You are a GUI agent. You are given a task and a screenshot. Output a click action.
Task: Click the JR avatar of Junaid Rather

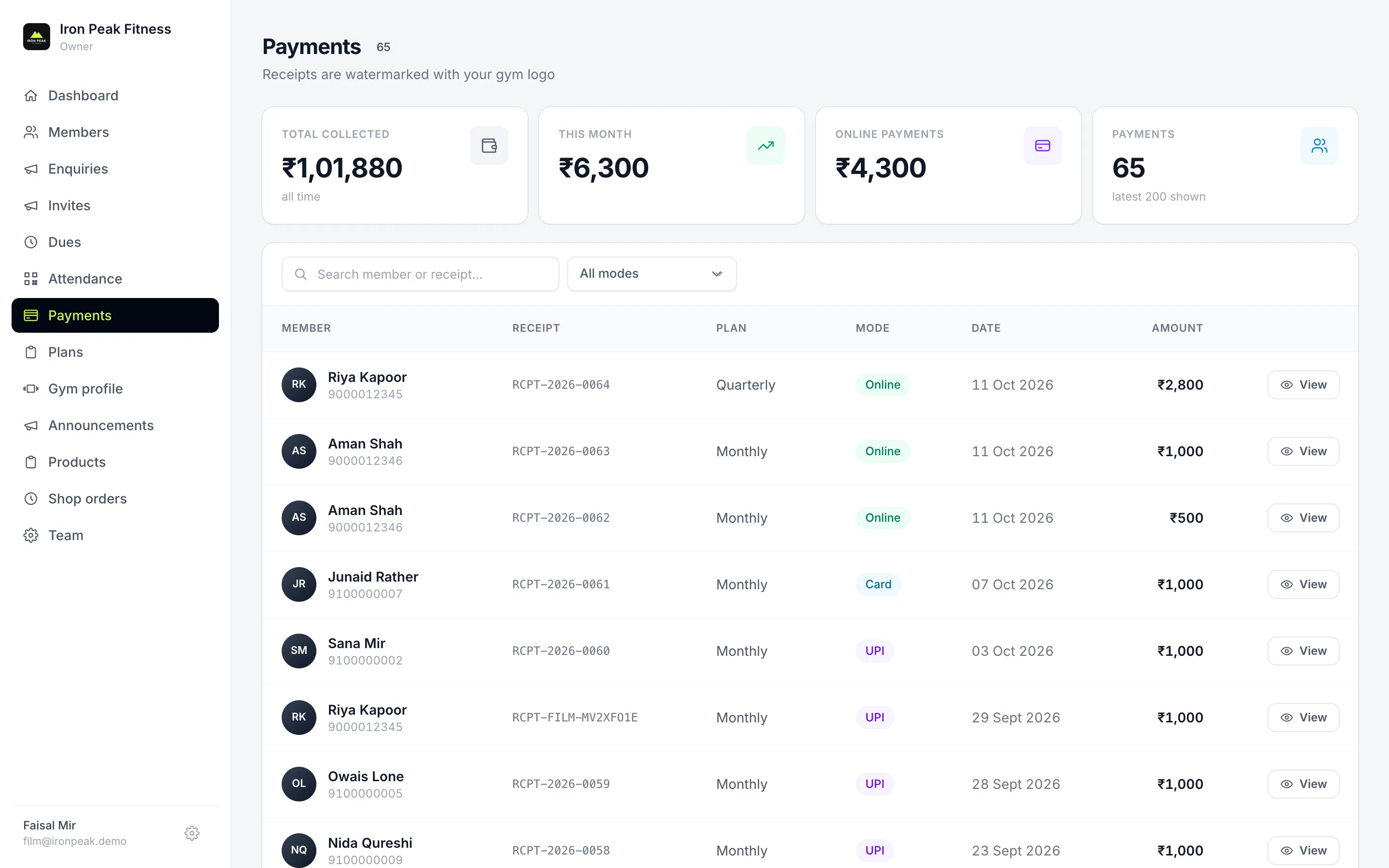coord(299,584)
